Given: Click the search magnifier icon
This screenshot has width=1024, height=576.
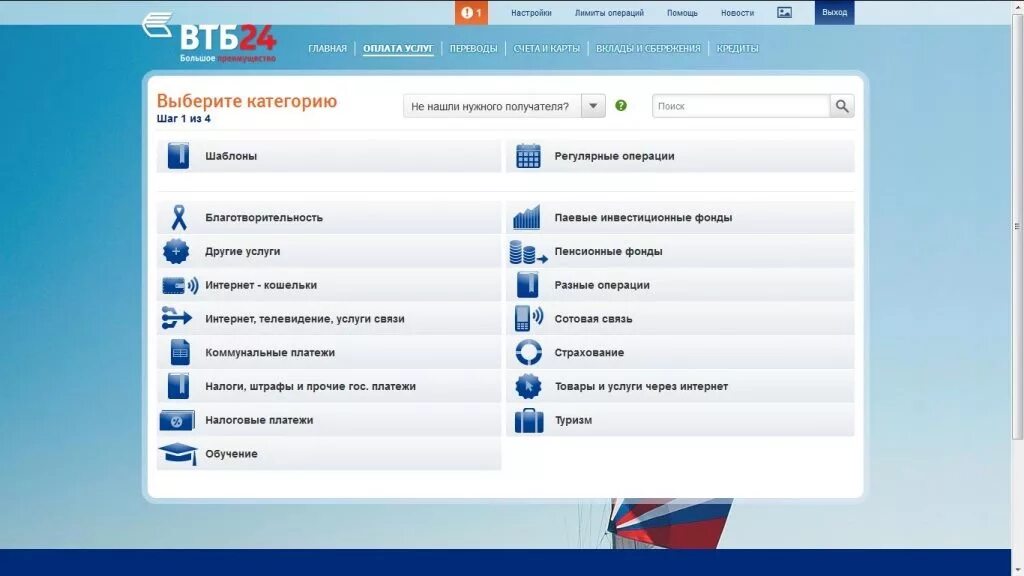Looking at the screenshot, I should tap(840, 105).
